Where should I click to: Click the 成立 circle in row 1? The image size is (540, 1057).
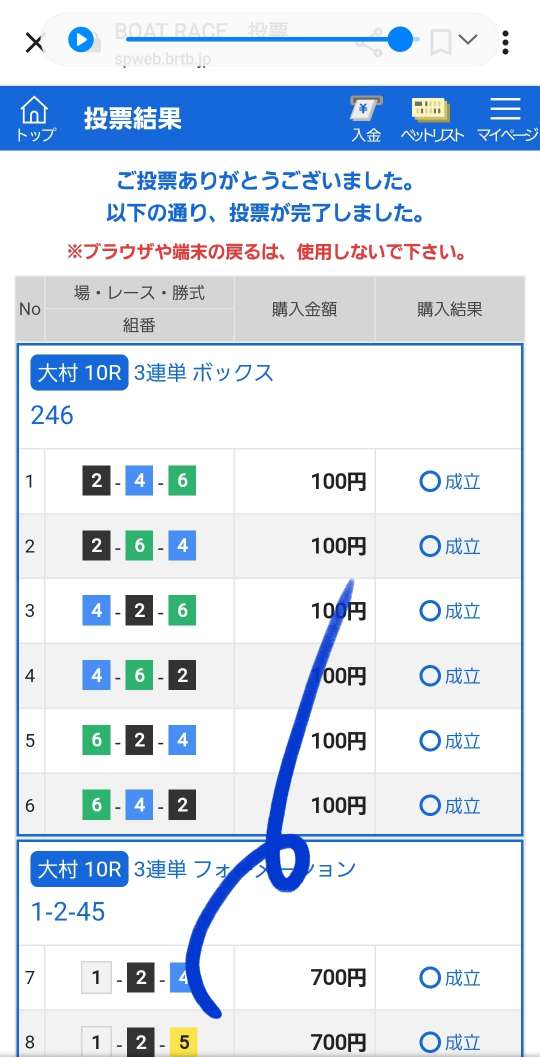point(429,481)
